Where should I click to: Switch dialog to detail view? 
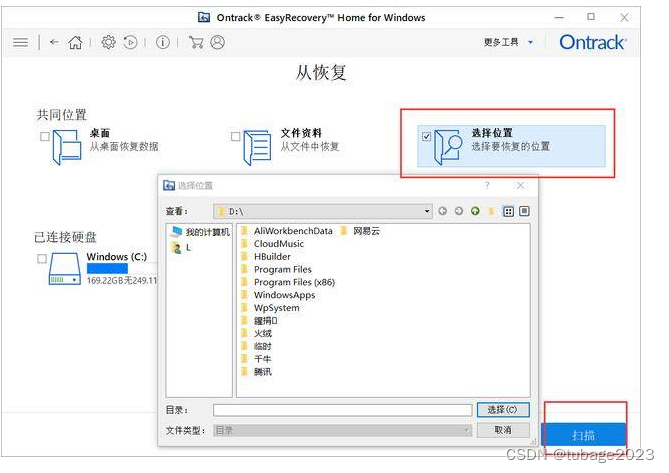tap(524, 211)
